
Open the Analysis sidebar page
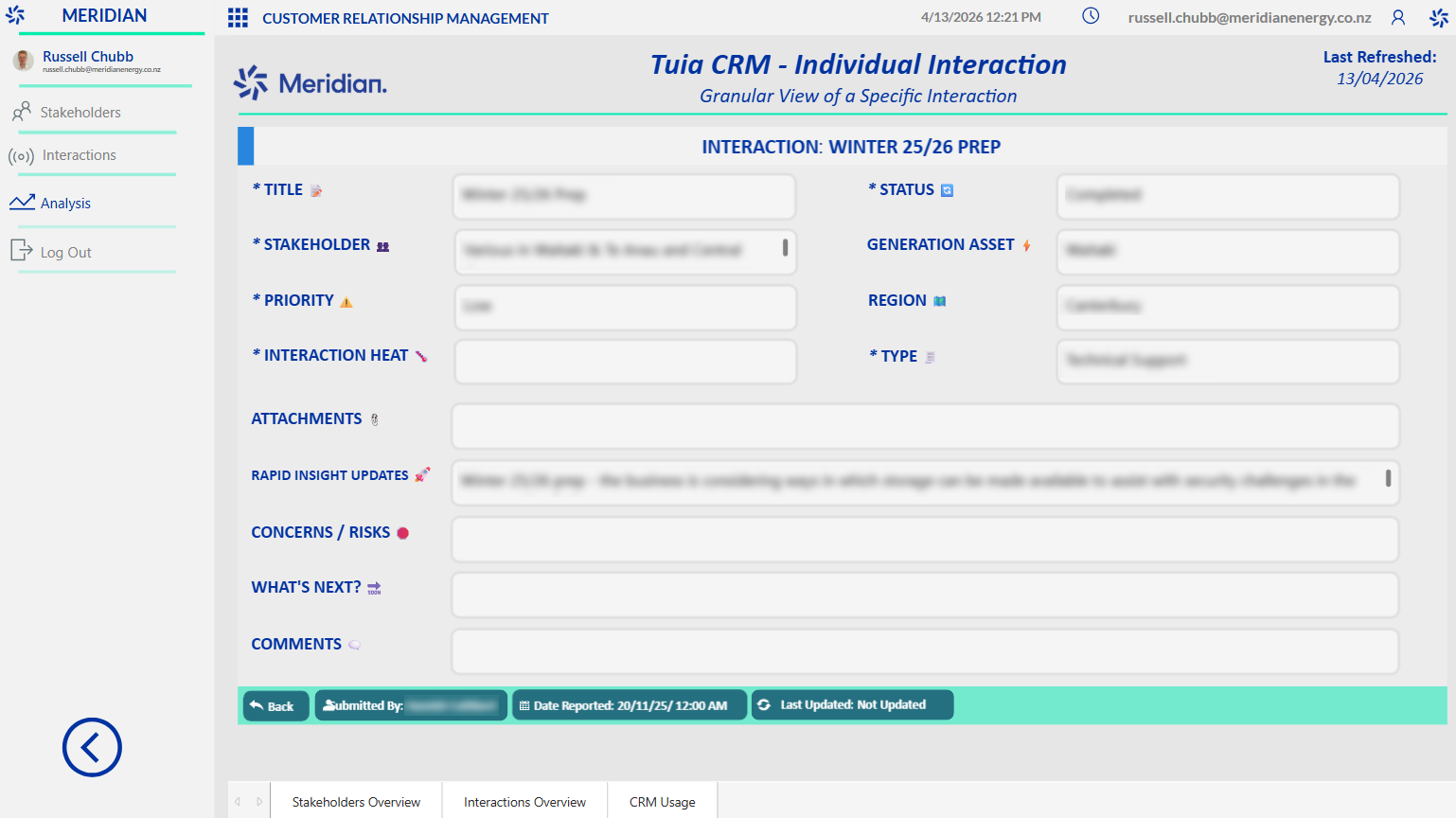[x=65, y=203]
